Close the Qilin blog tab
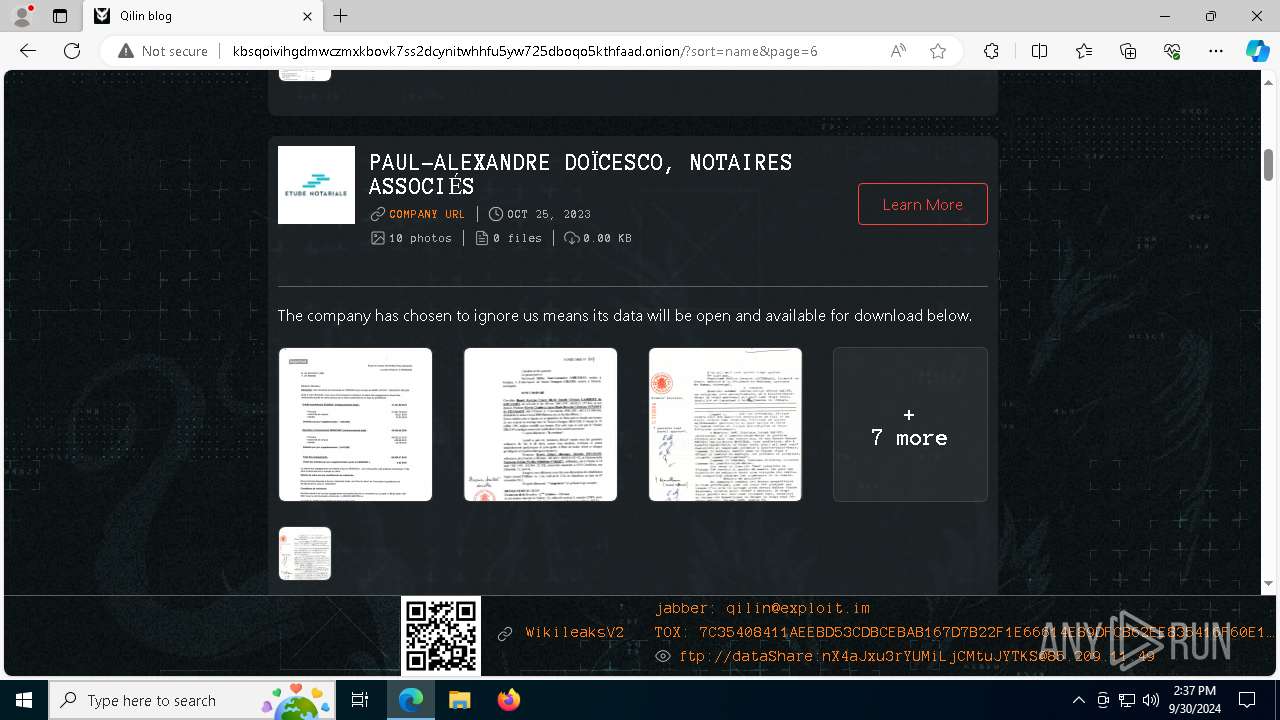This screenshot has width=1280, height=720. click(x=308, y=16)
